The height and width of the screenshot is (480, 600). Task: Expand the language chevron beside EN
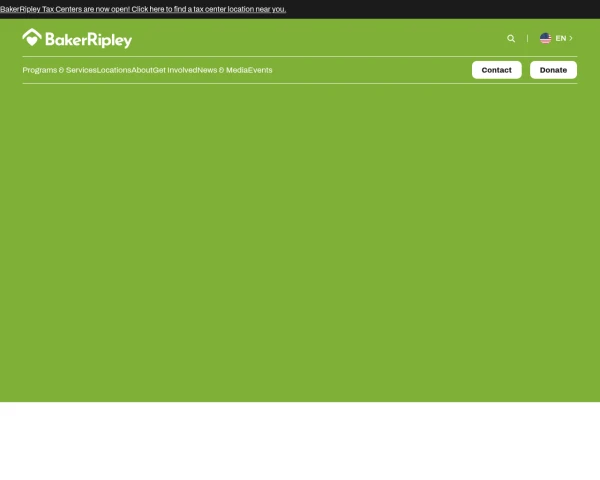point(571,38)
